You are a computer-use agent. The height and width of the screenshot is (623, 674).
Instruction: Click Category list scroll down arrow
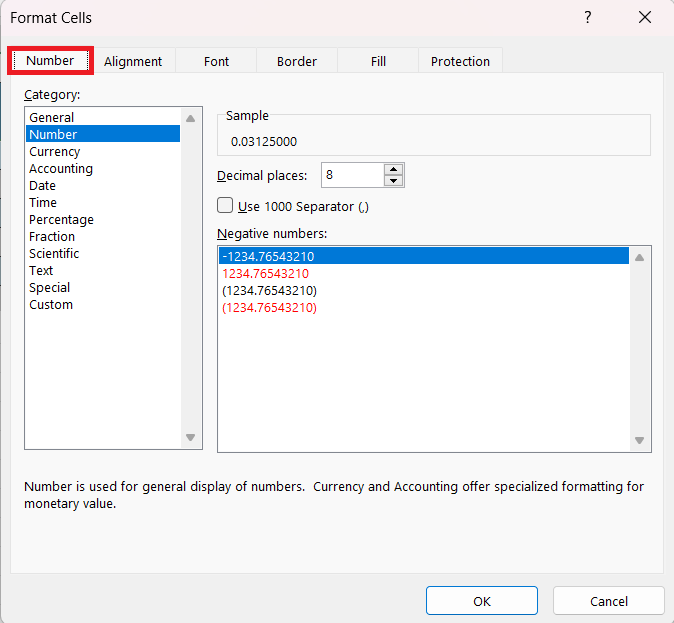point(191,437)
